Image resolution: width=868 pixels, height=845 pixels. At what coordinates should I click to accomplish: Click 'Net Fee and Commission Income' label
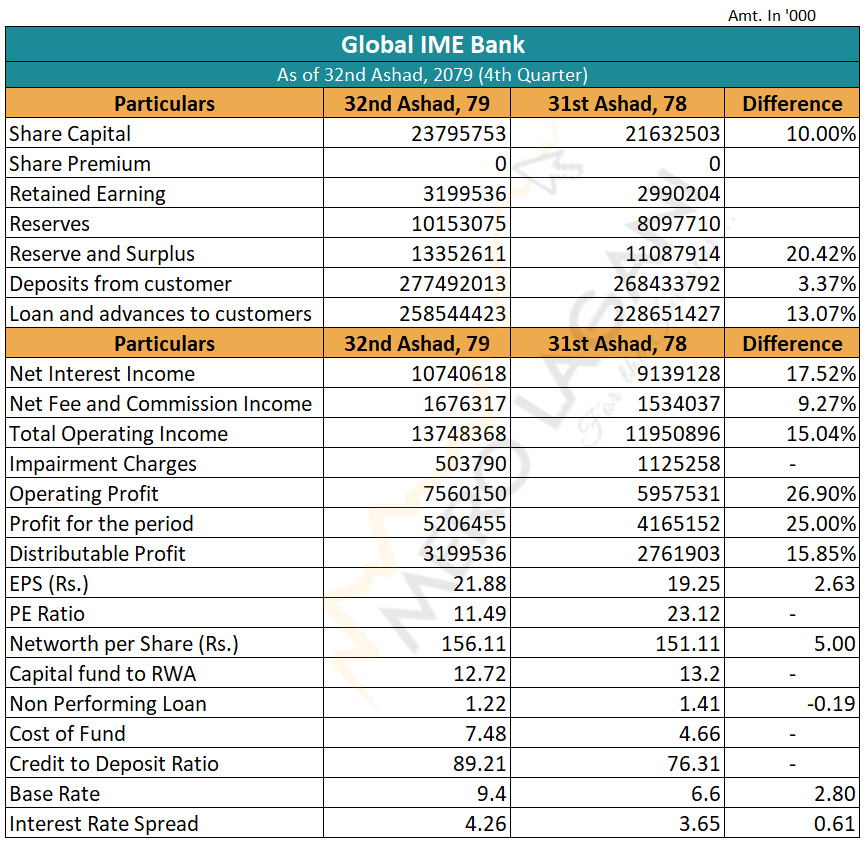click(x=161, y=404)
